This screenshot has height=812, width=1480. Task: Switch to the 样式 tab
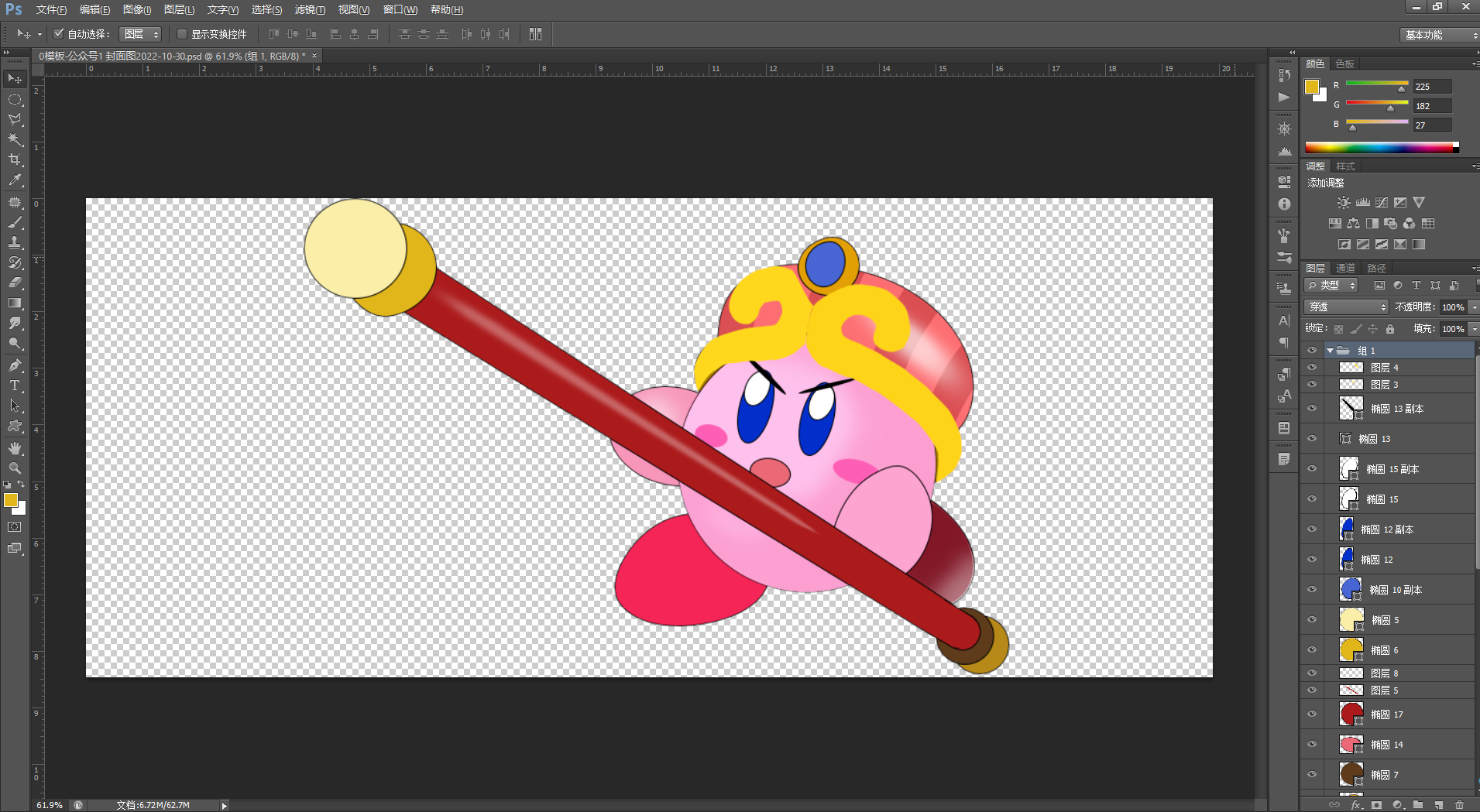click(x=1345, y=166)
